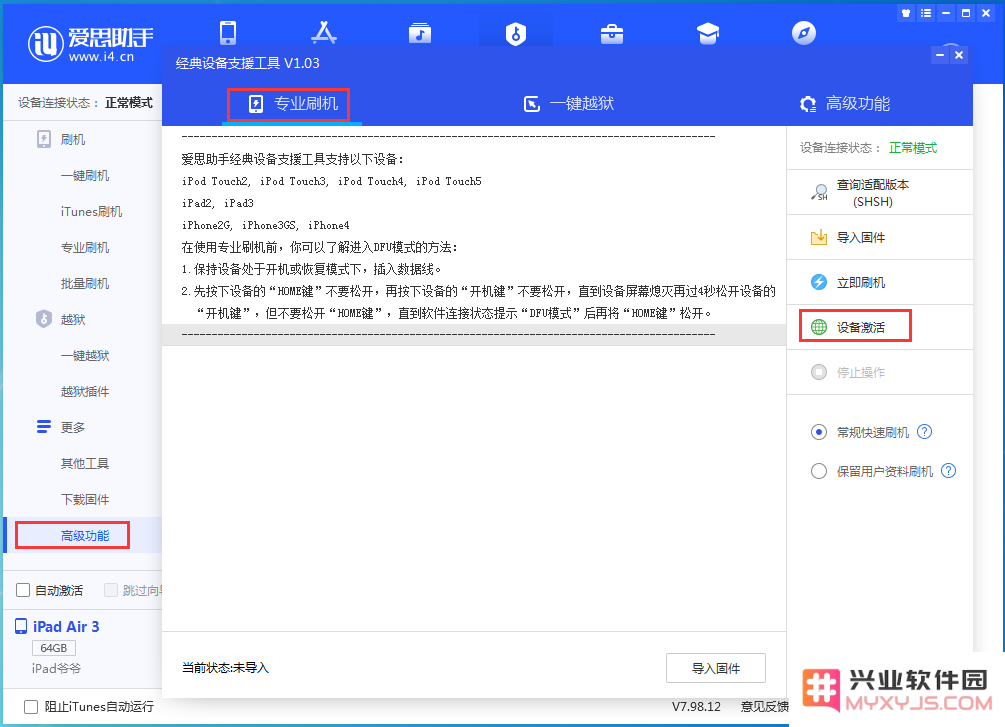Open iTunes刷机 in sidebar
The width and height of the screenshot is (1005, 727).
(x=91, y=212)
